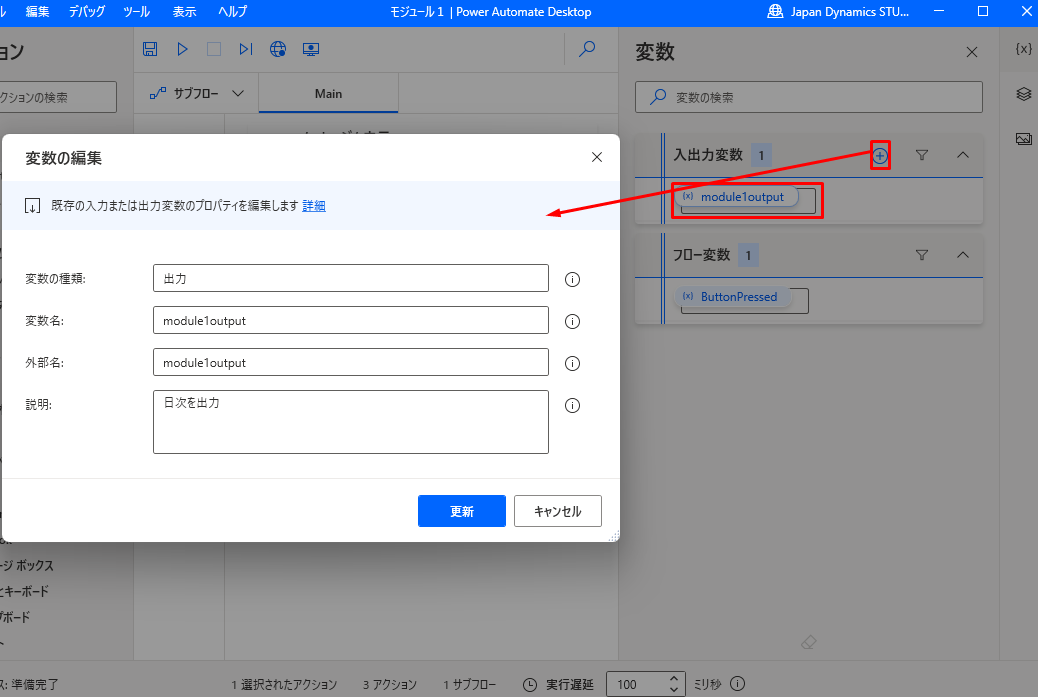The width and height of the screenshot is (1038, 697).
Task: Click the Stop flow square icon
Action: 214,49
